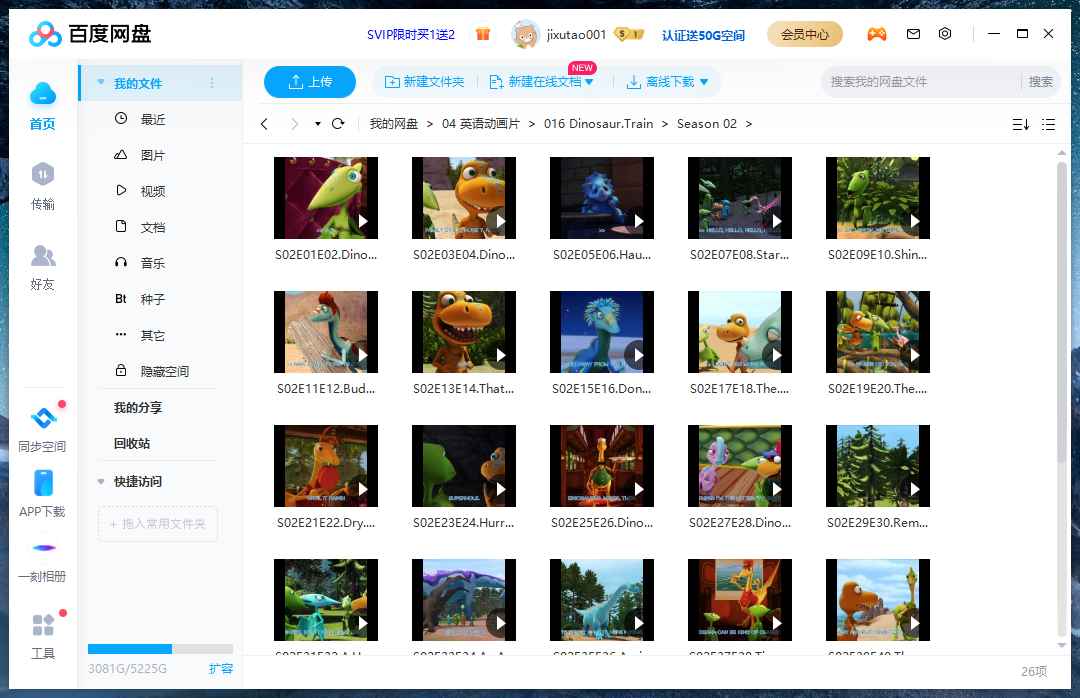Open 我的分享 shares list
1080x698 pixels.
click(x=138, y=408)
